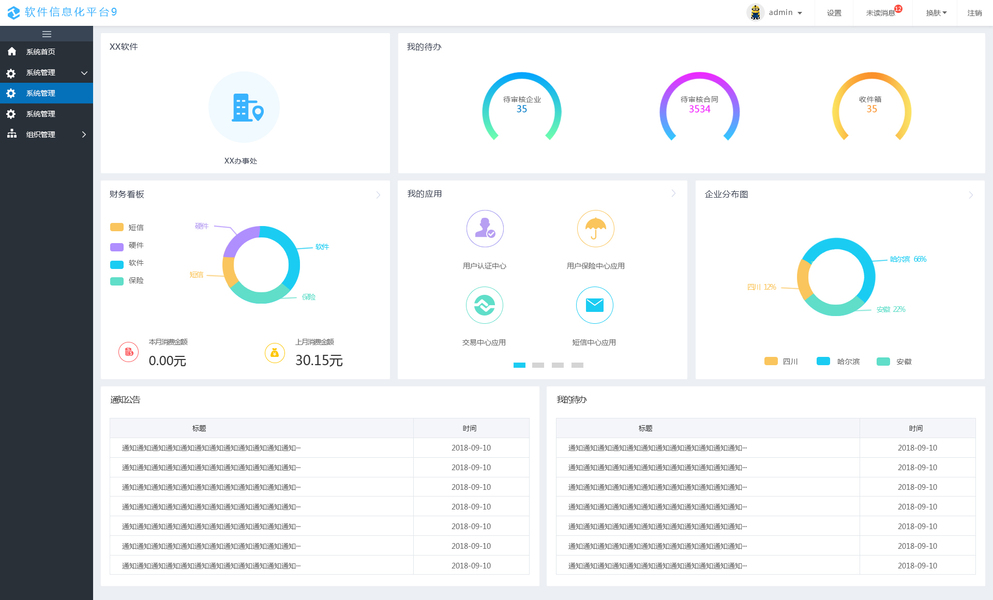Open the 收件箱 gauge showing 35
The height and width of the screenshot is (600, 993).
pyautogui.click(x=871, y=106)
